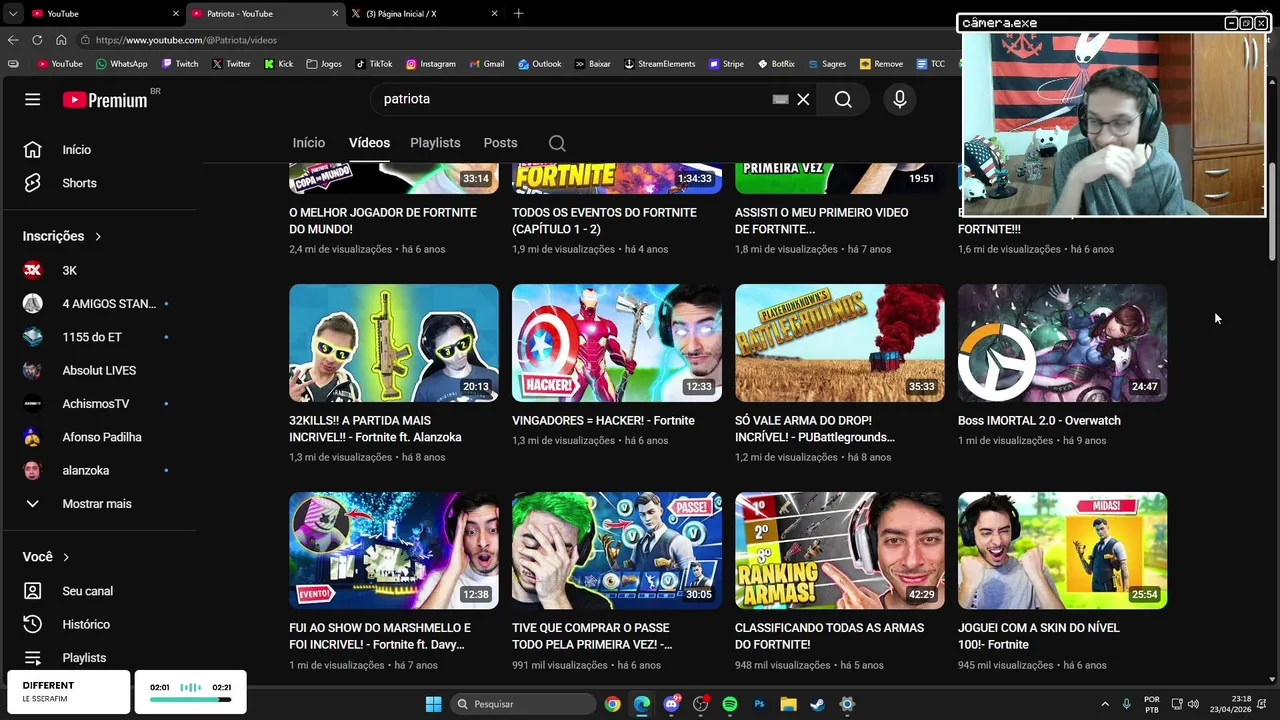
Task: Open the 3K subscription channel
Action: coord(100,270)
